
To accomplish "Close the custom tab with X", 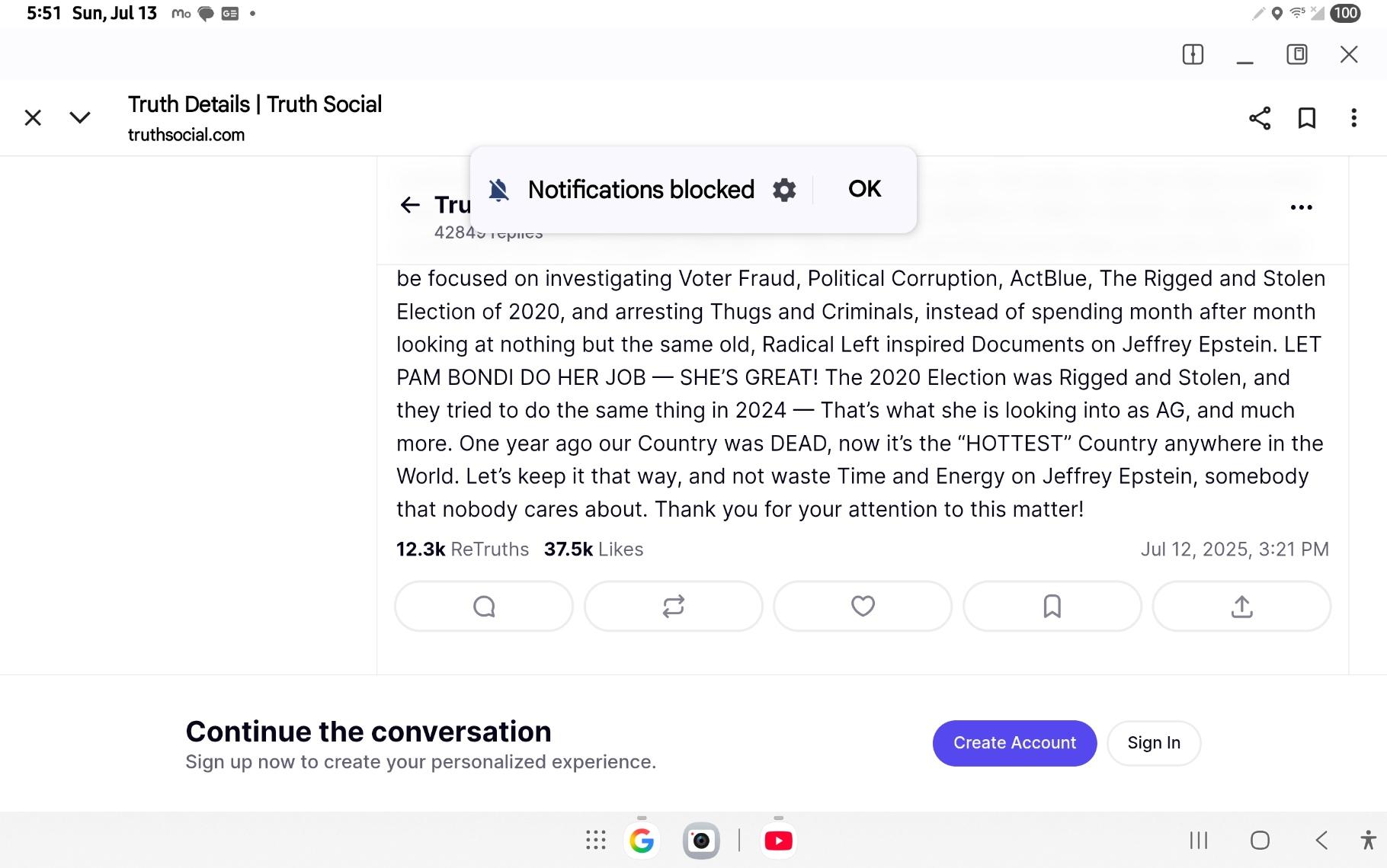I will pyautogui.click(x=33, y=118).
